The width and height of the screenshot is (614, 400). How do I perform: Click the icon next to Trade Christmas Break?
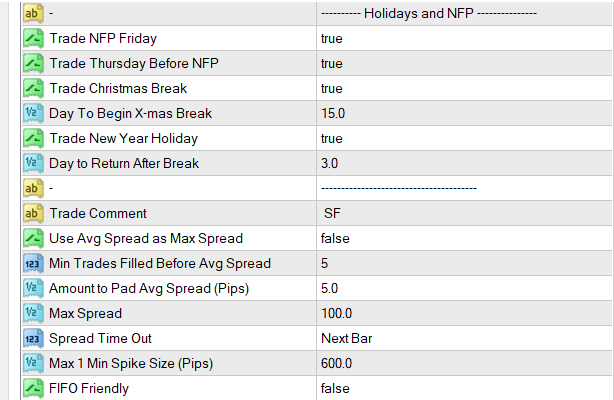coord(31,89)
